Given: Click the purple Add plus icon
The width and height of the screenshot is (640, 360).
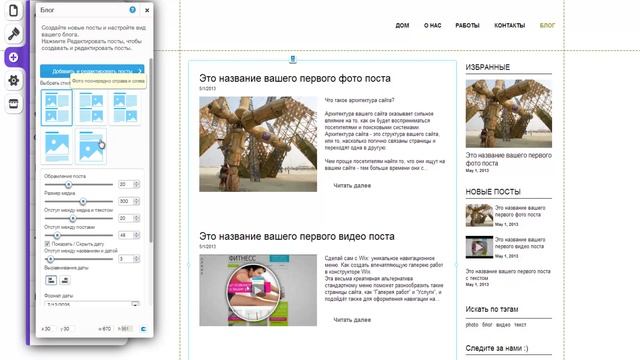Looking at the screenshot, I should coord(13,57).
